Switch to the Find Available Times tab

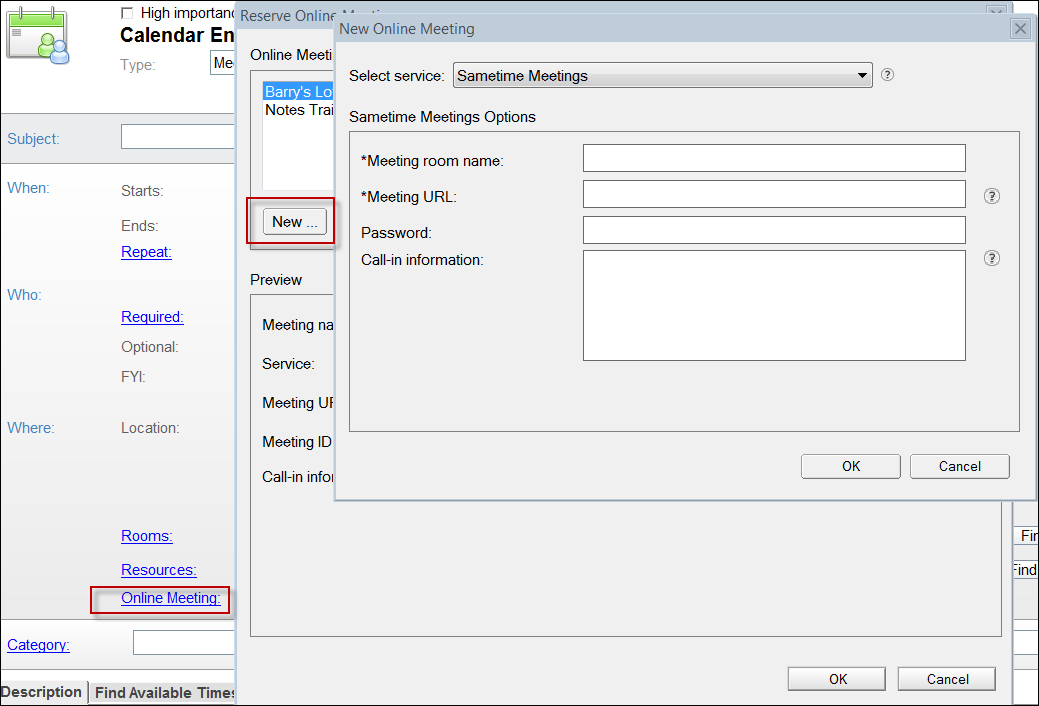coord(164,693)
